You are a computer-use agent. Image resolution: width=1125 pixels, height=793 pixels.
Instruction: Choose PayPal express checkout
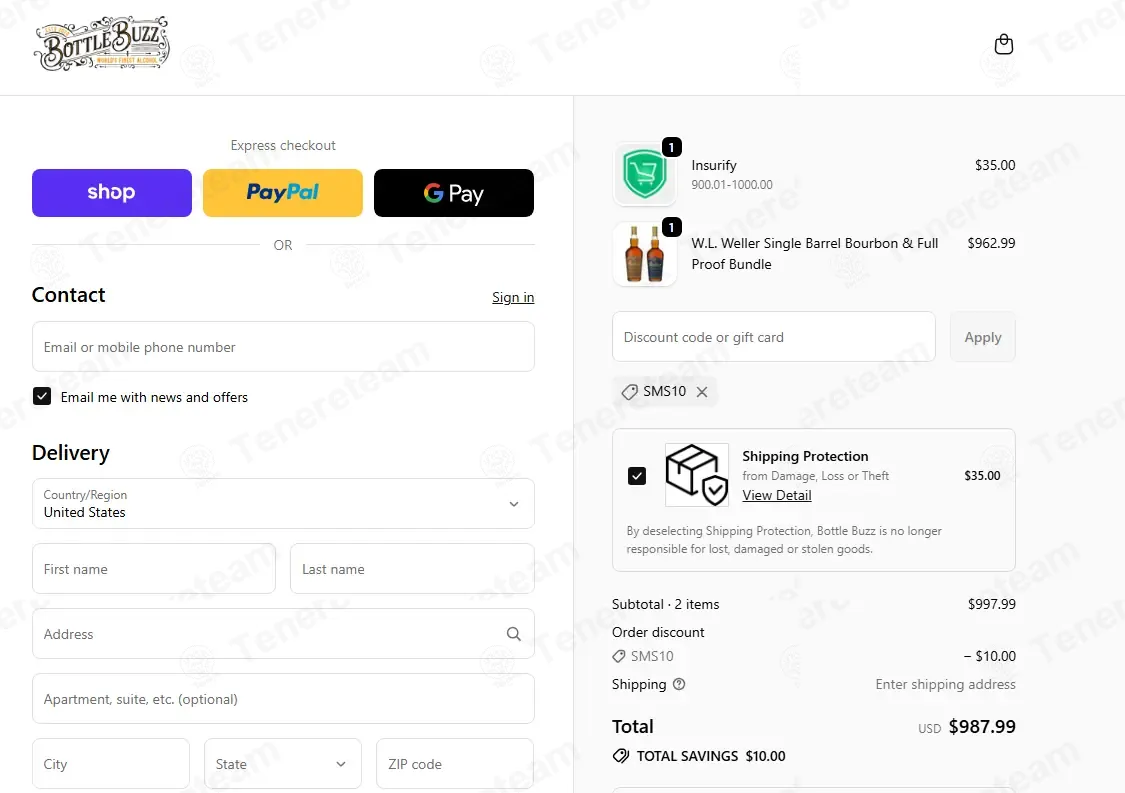click(283, 193)
